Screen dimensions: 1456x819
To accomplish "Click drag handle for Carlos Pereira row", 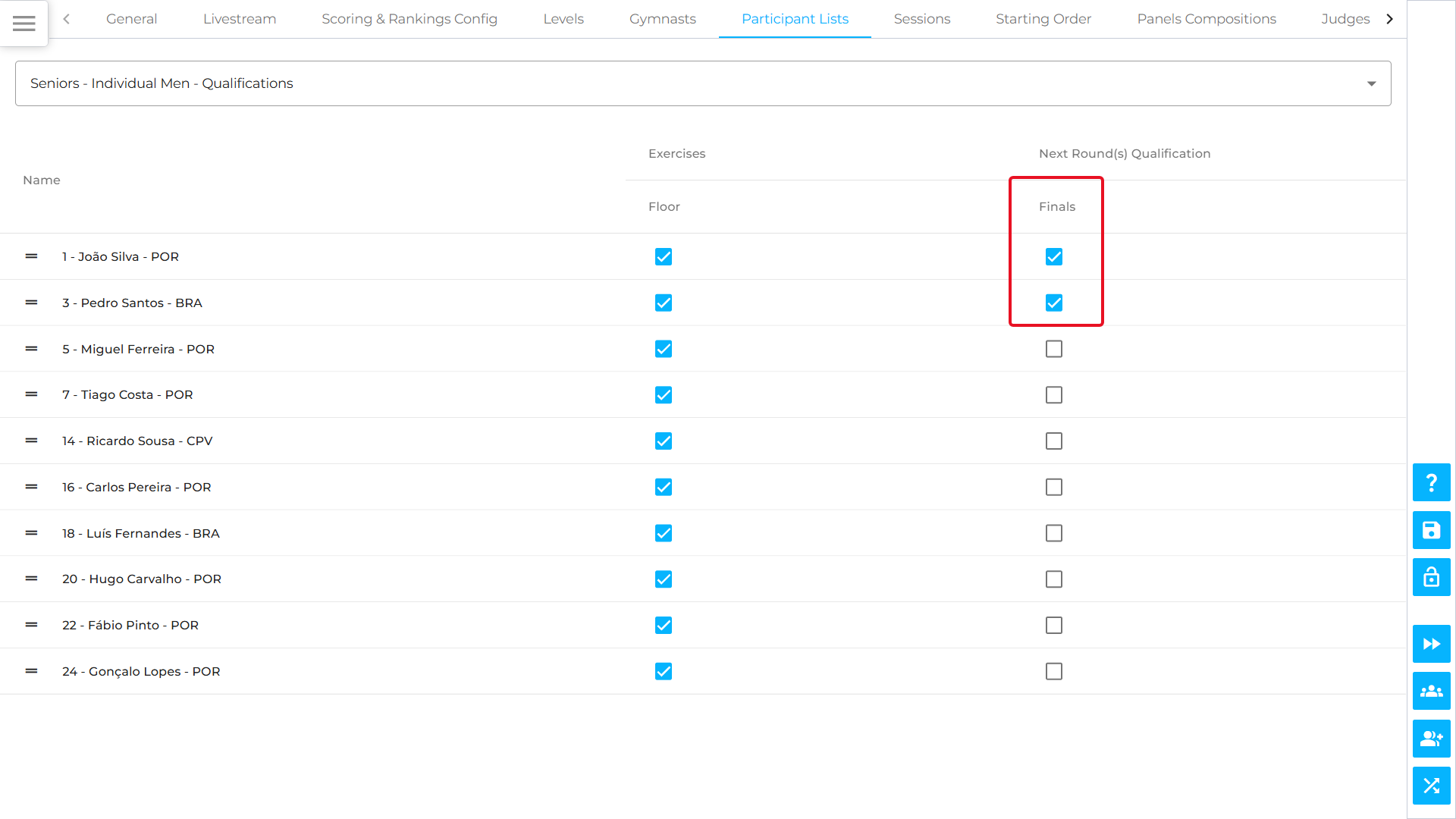I will 31,487.
